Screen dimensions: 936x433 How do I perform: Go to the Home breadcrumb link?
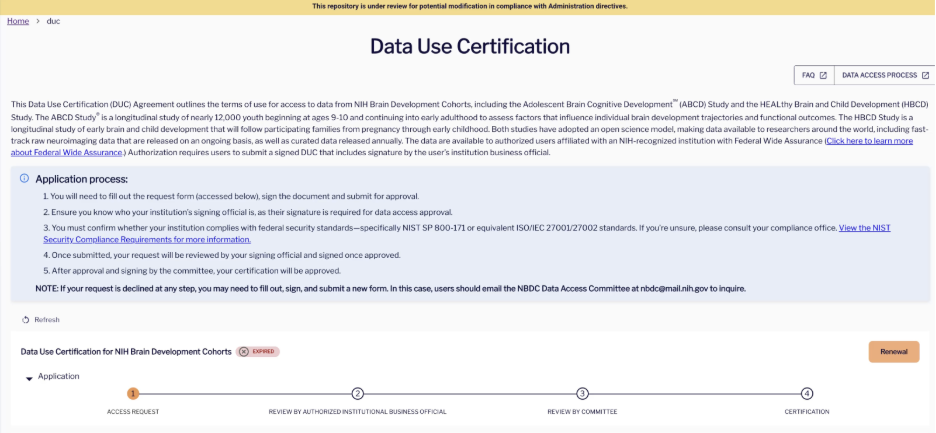pos(18,21)
